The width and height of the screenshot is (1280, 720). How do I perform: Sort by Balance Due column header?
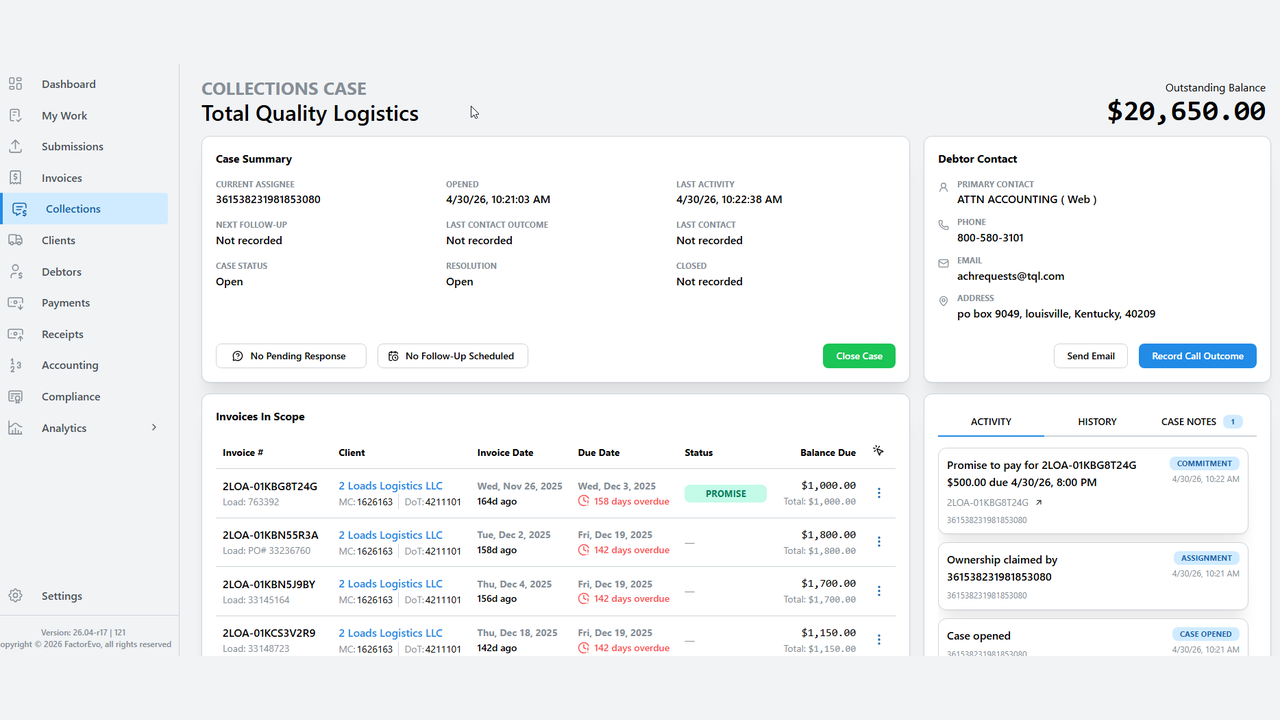pyautogui.click(x=828, y=453)
